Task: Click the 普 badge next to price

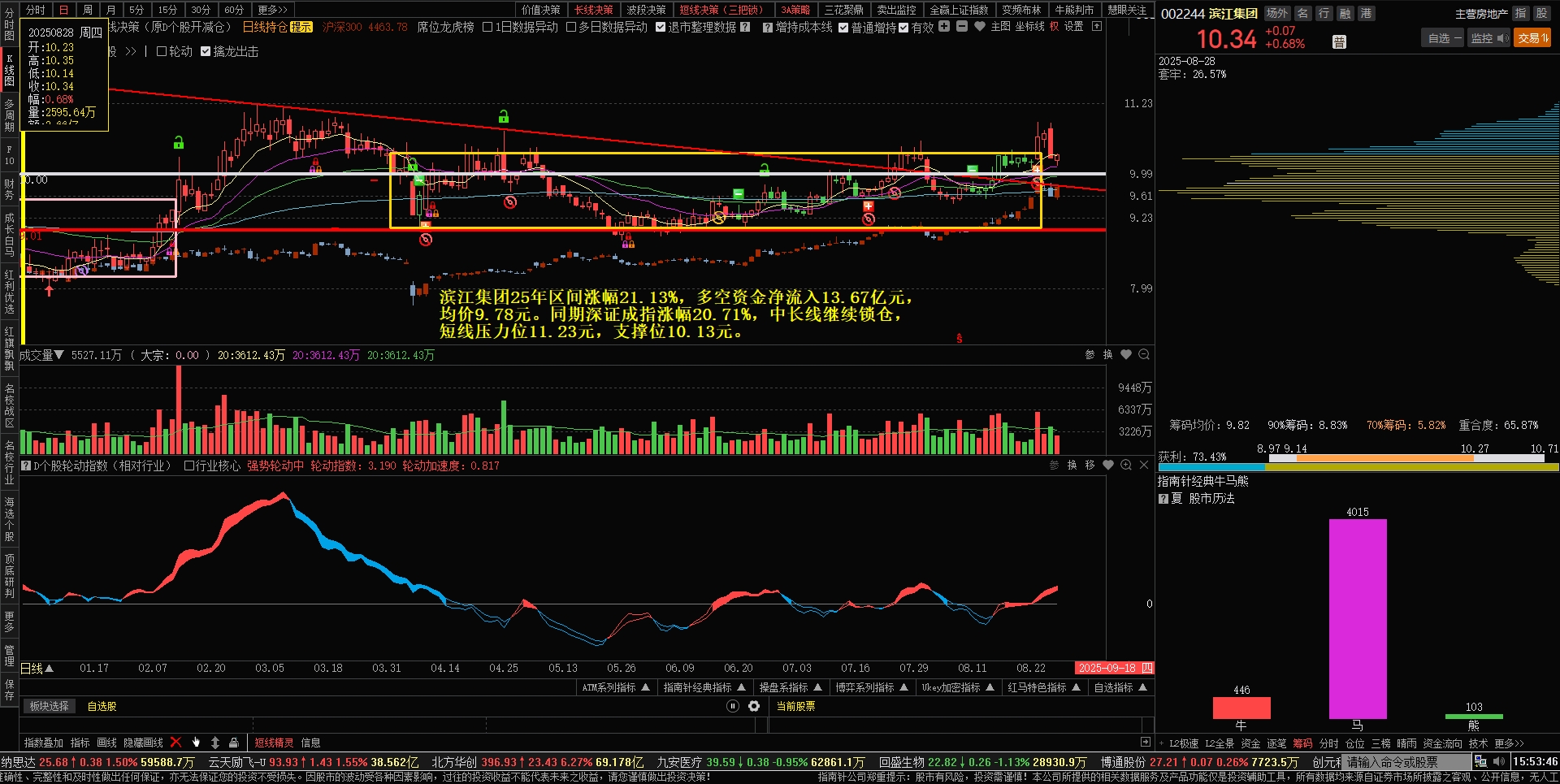Action: [x=1340, y=42]
